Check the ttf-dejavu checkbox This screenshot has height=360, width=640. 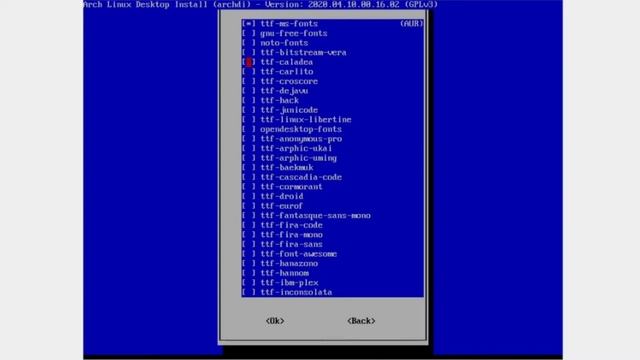click(x=249, y=91)
